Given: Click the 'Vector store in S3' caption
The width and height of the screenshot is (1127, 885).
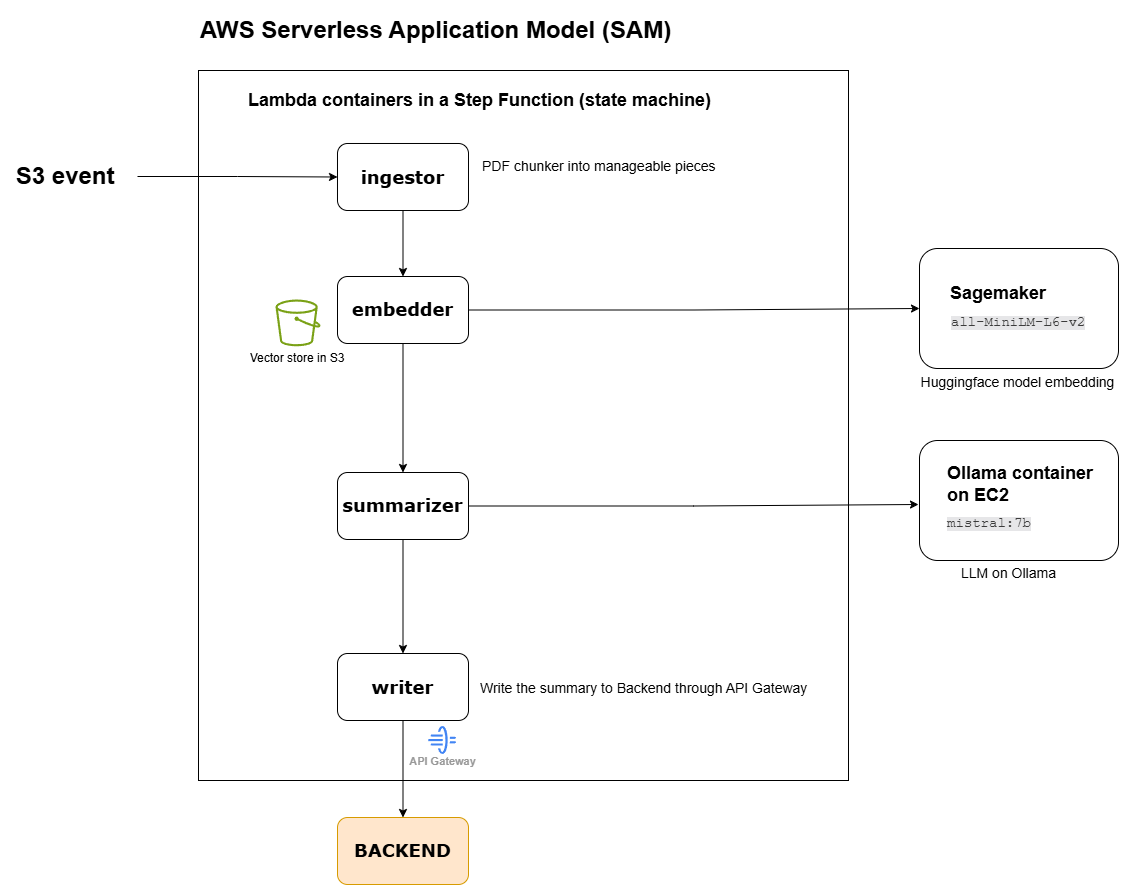Looking at the screenshot, I should click(297, 357).
